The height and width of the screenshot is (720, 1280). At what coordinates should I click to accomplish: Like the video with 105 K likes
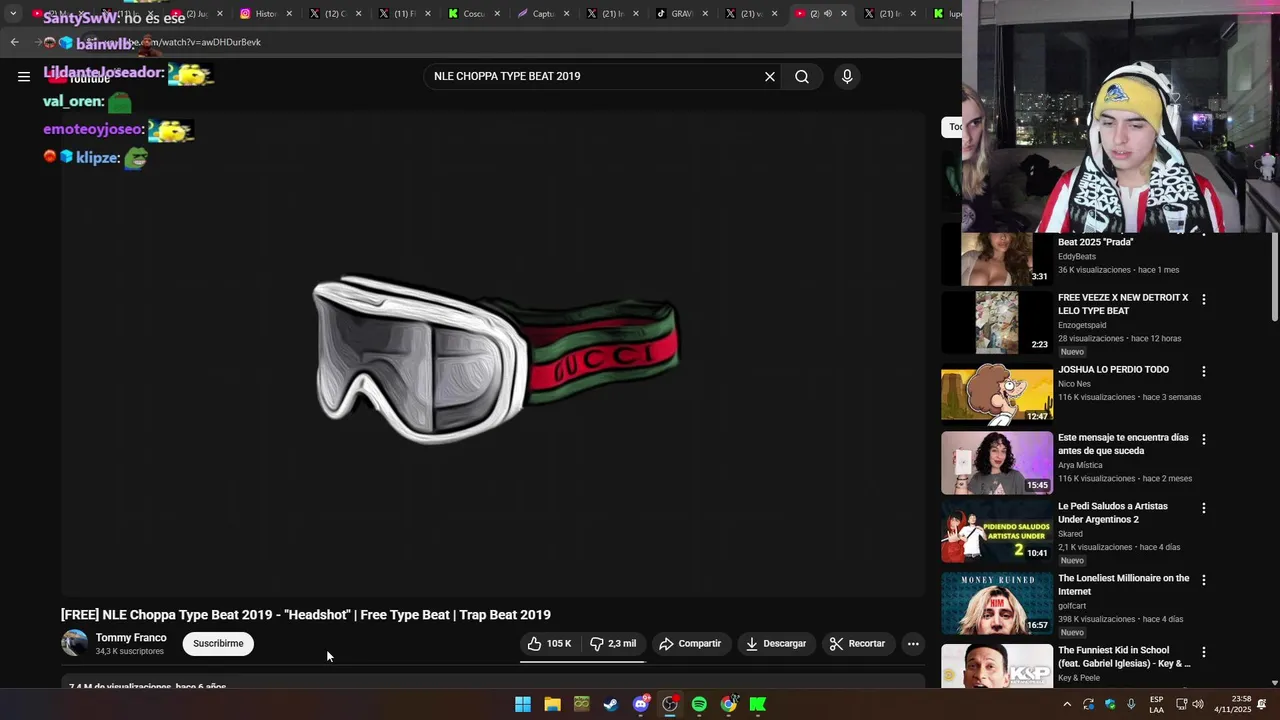pos(550,644)
